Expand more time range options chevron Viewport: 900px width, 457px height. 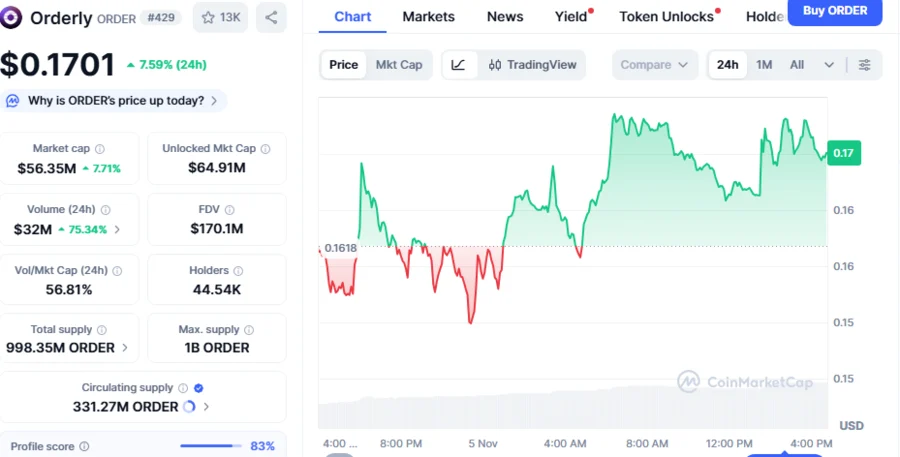(829, 65)
